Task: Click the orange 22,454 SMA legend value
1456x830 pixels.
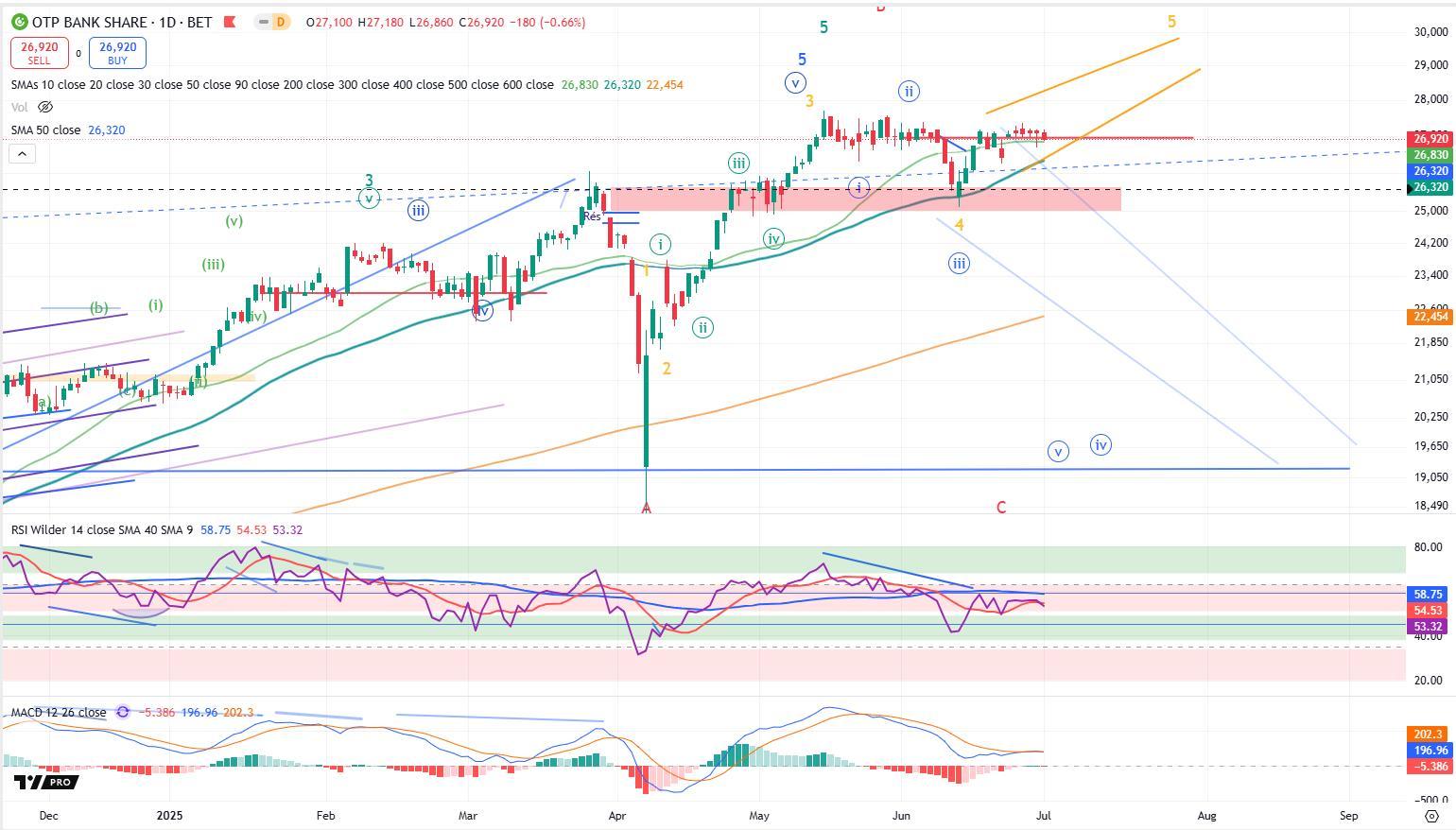Action: (665, 84)
